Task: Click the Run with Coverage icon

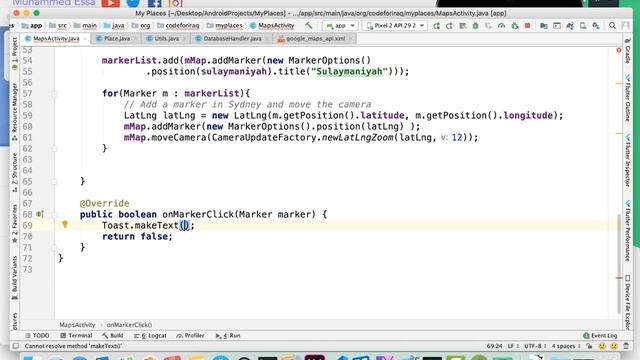Action: click(488, 26)
